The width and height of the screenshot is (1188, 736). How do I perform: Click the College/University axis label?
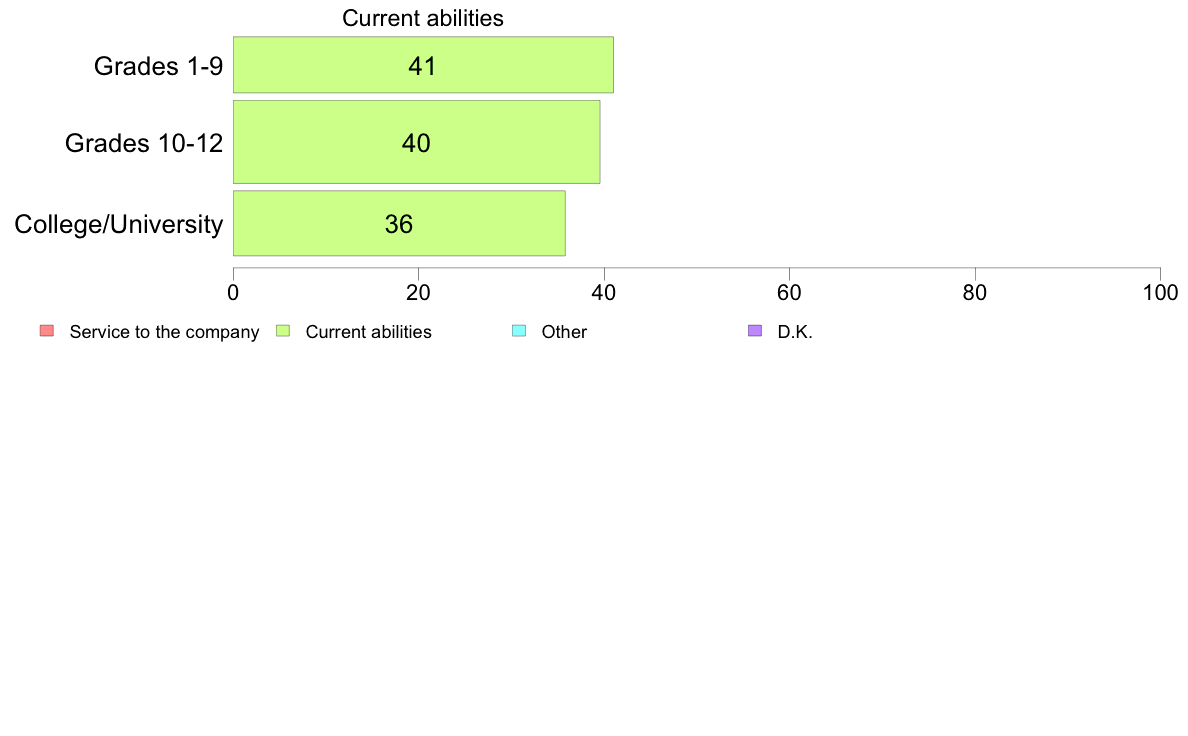pos(119,224)
